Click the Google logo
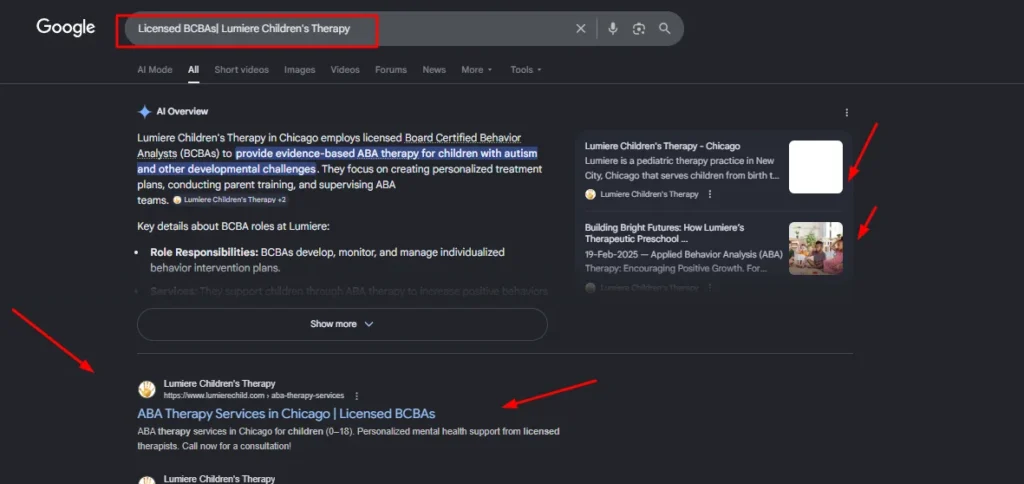This screenshot has height=484, width=1024. point(65,28)
